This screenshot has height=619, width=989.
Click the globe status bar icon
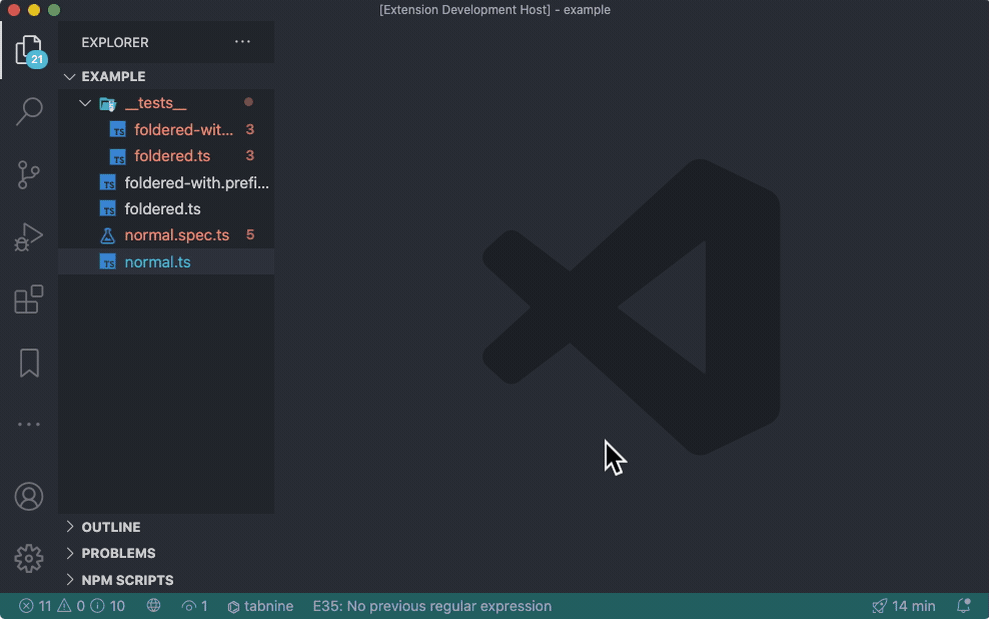point(153,606)
